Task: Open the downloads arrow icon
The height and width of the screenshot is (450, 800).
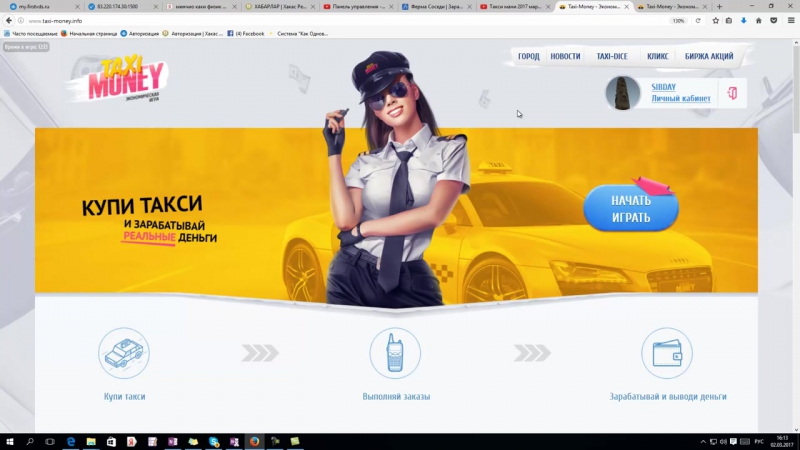Action: click(x=743, y=21)
